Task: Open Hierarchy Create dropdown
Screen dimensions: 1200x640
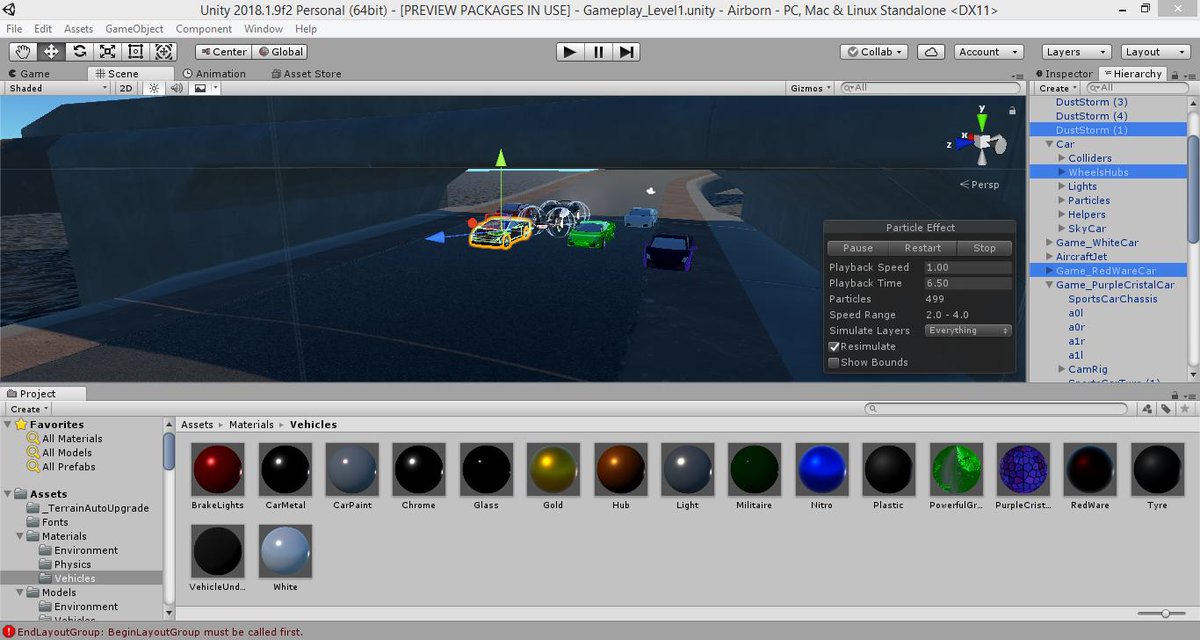Action: [x=1058, y=88]
